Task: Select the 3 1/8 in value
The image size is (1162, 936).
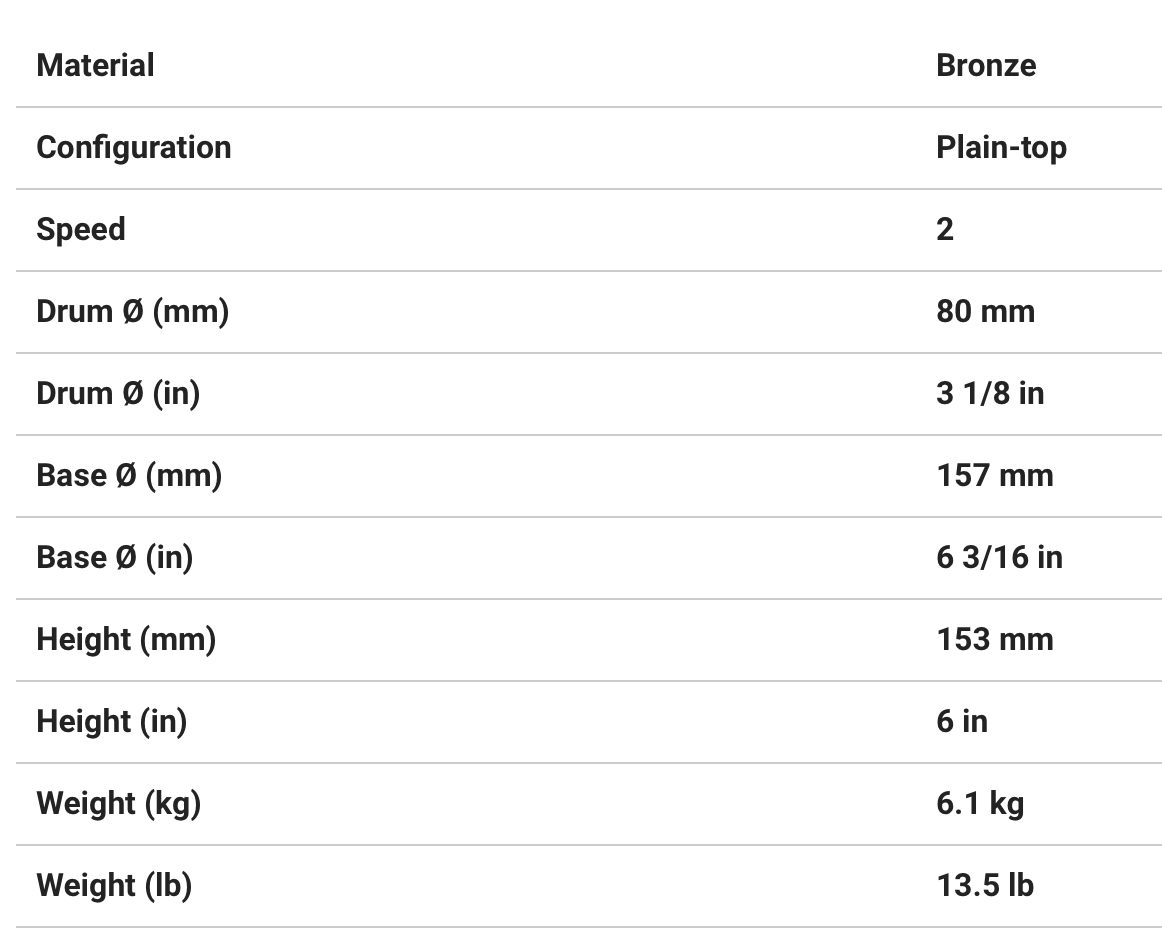Action: [x=989, y=394]
